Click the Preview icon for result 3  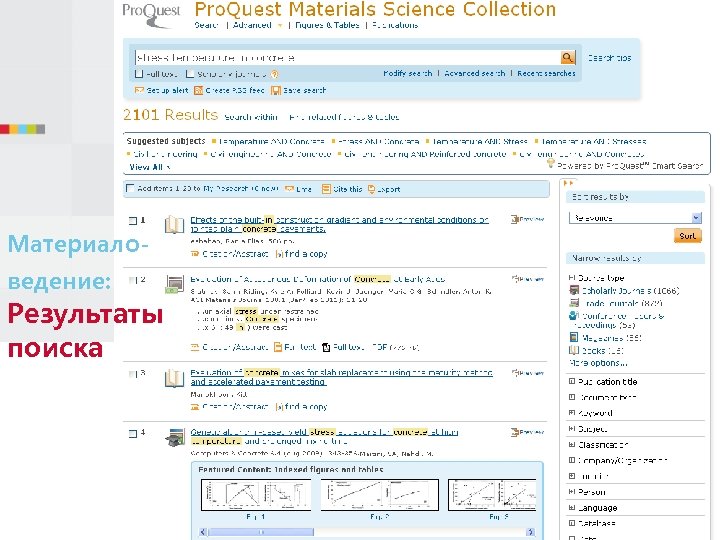(x=515, y=372)
